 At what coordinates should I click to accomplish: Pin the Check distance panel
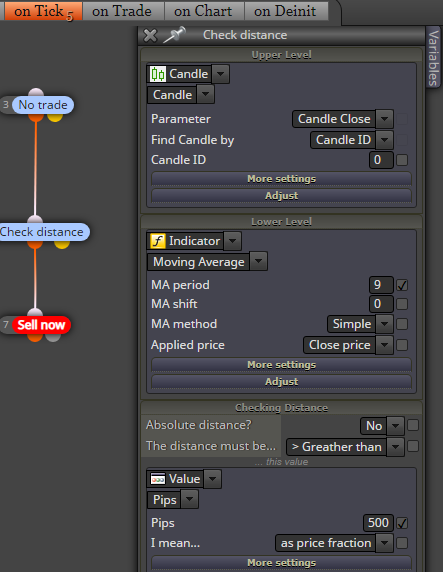[x=174, y=35]
